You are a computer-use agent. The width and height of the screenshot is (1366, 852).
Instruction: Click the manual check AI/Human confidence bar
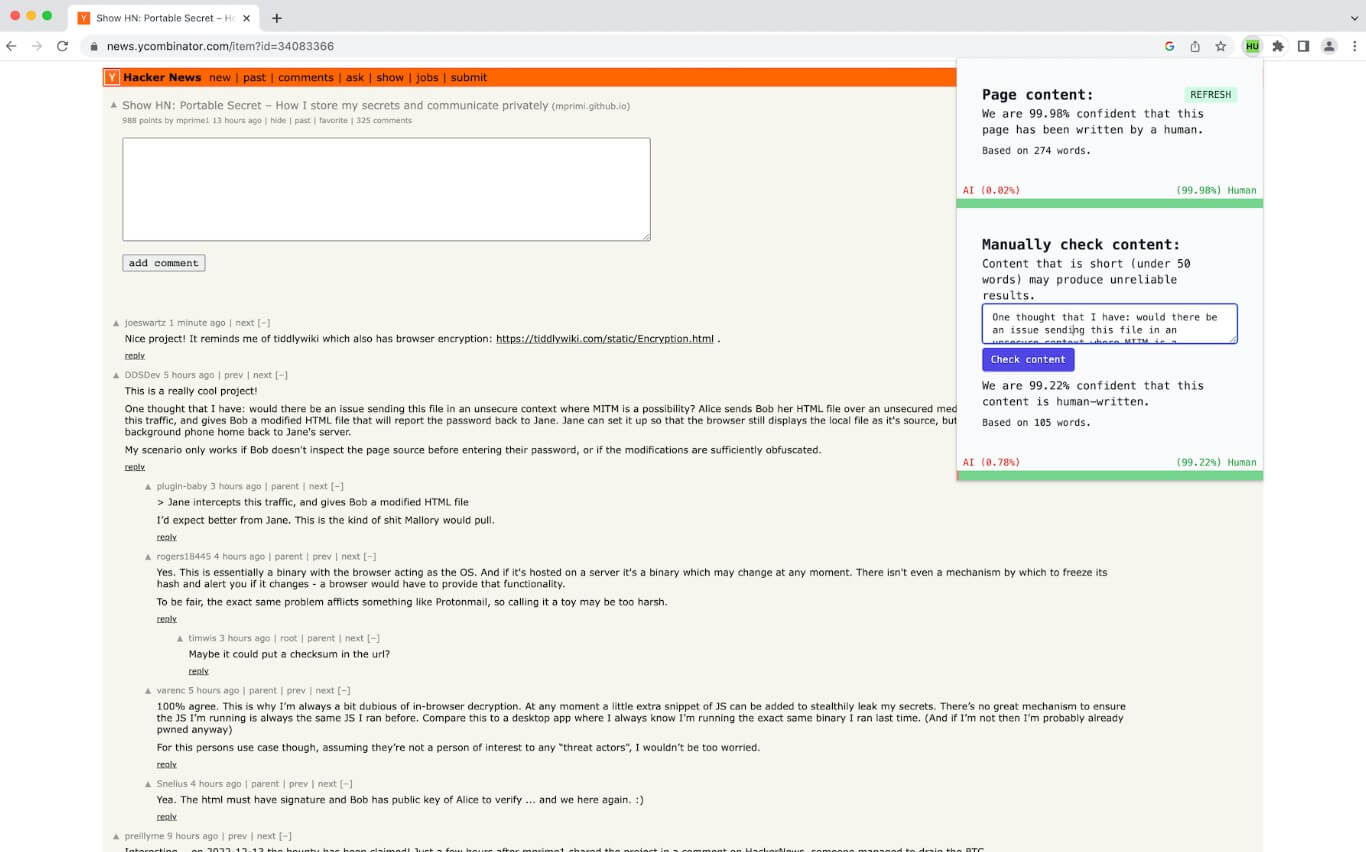click(x=1109, y=475)
